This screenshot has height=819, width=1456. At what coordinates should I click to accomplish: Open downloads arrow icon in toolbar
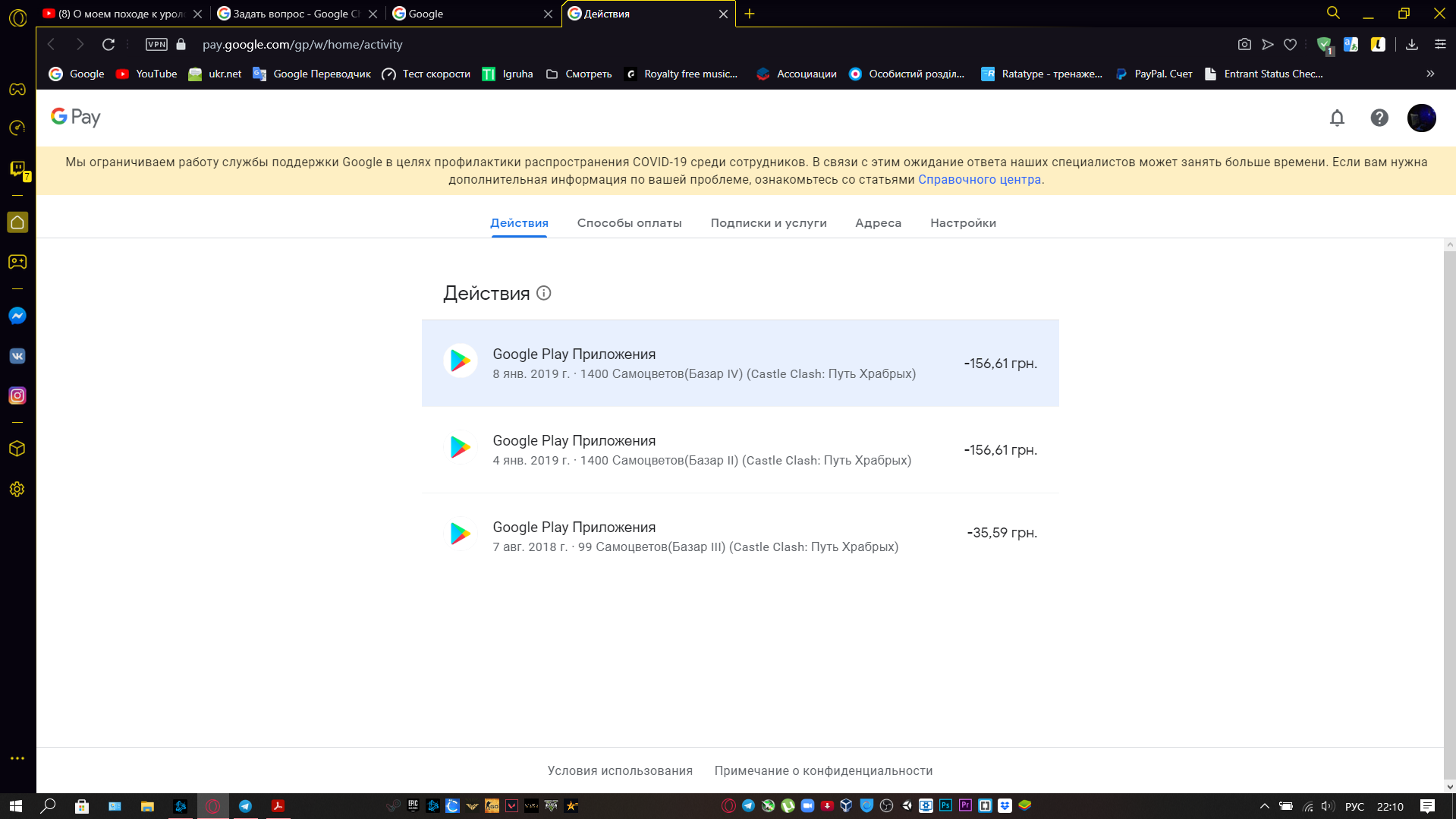pyautogui.click(x=1411, y=44)
